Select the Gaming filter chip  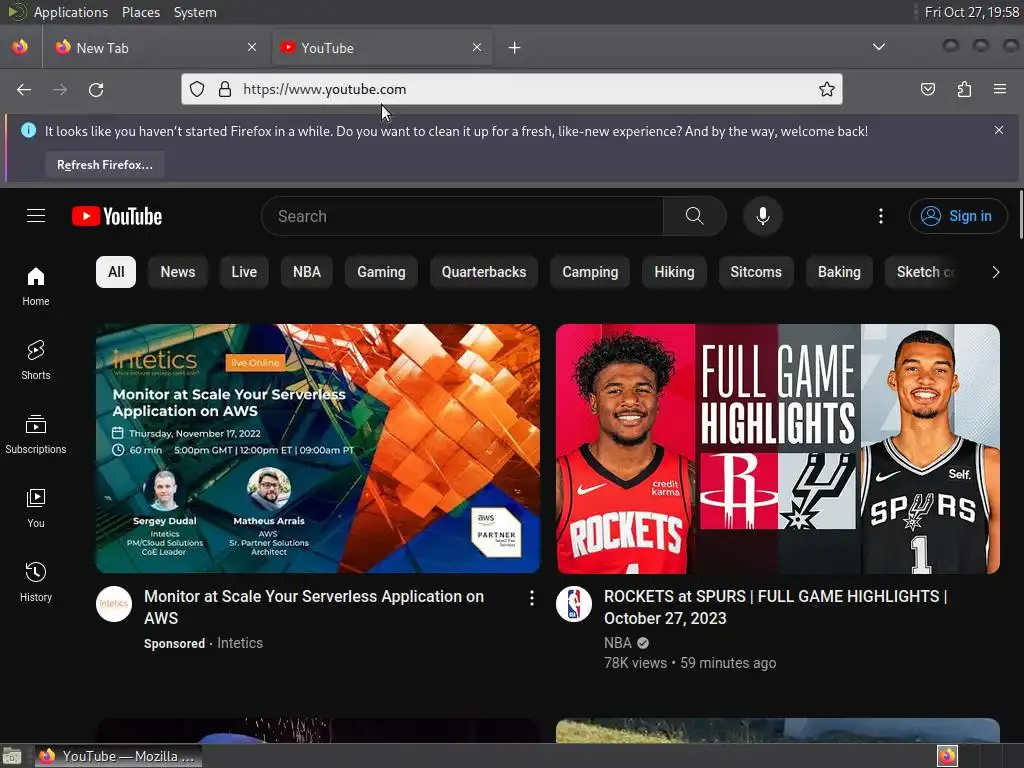click(381, 272)
